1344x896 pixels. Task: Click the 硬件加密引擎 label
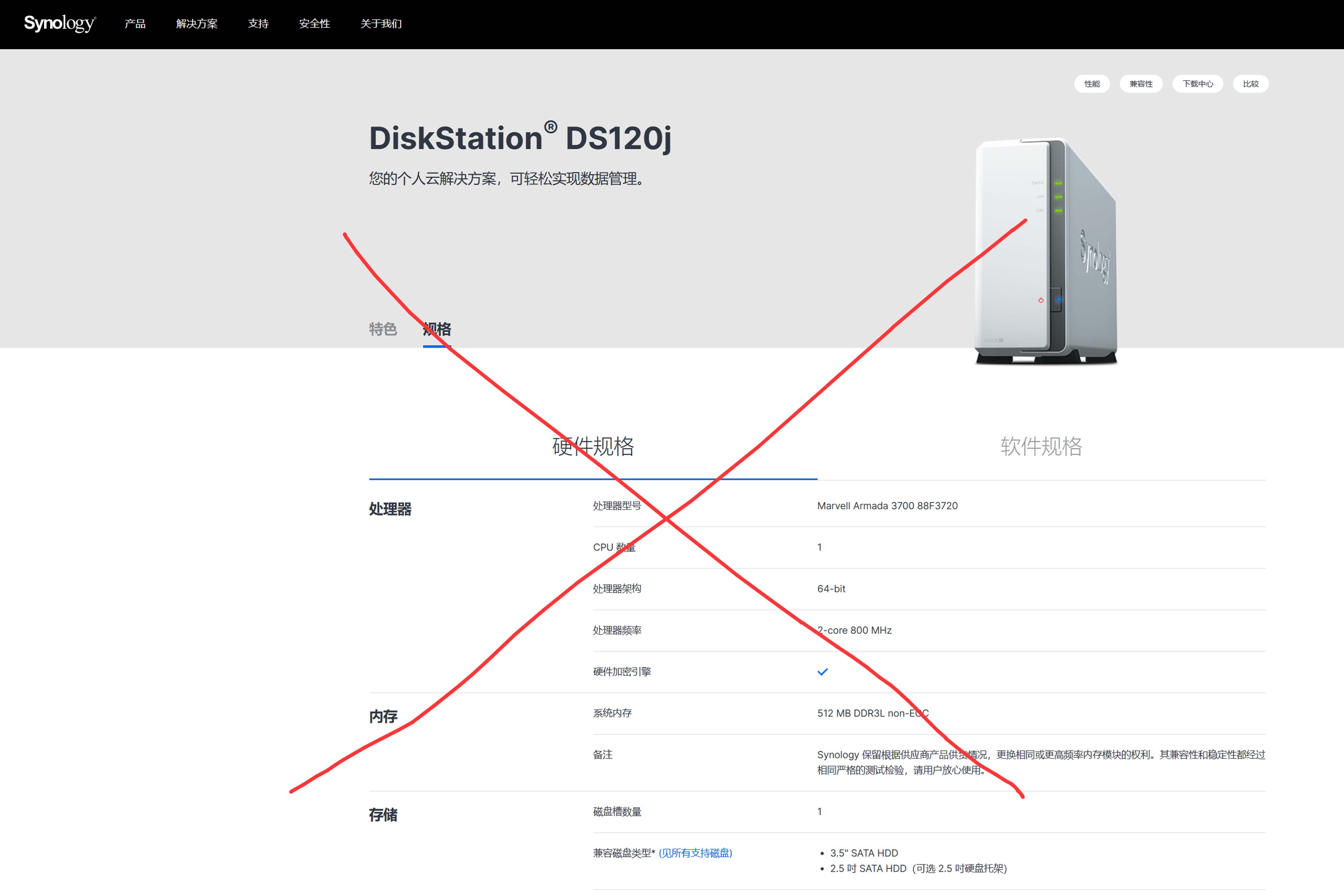tap(622, 671)
